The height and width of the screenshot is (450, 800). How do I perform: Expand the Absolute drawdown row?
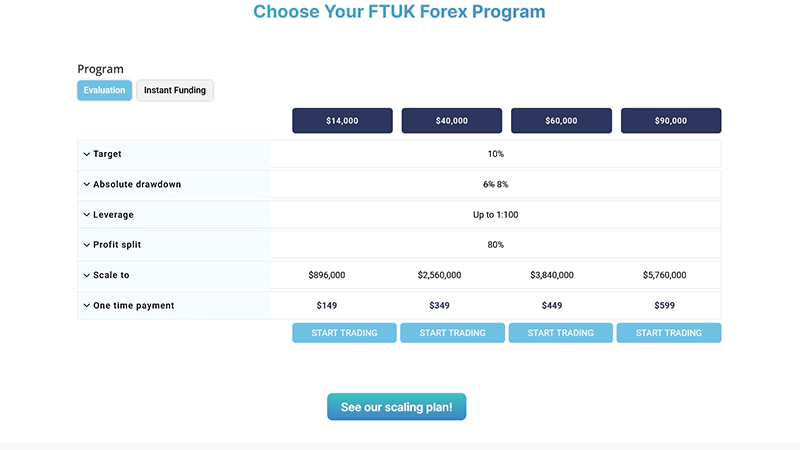tap(87, 184)
